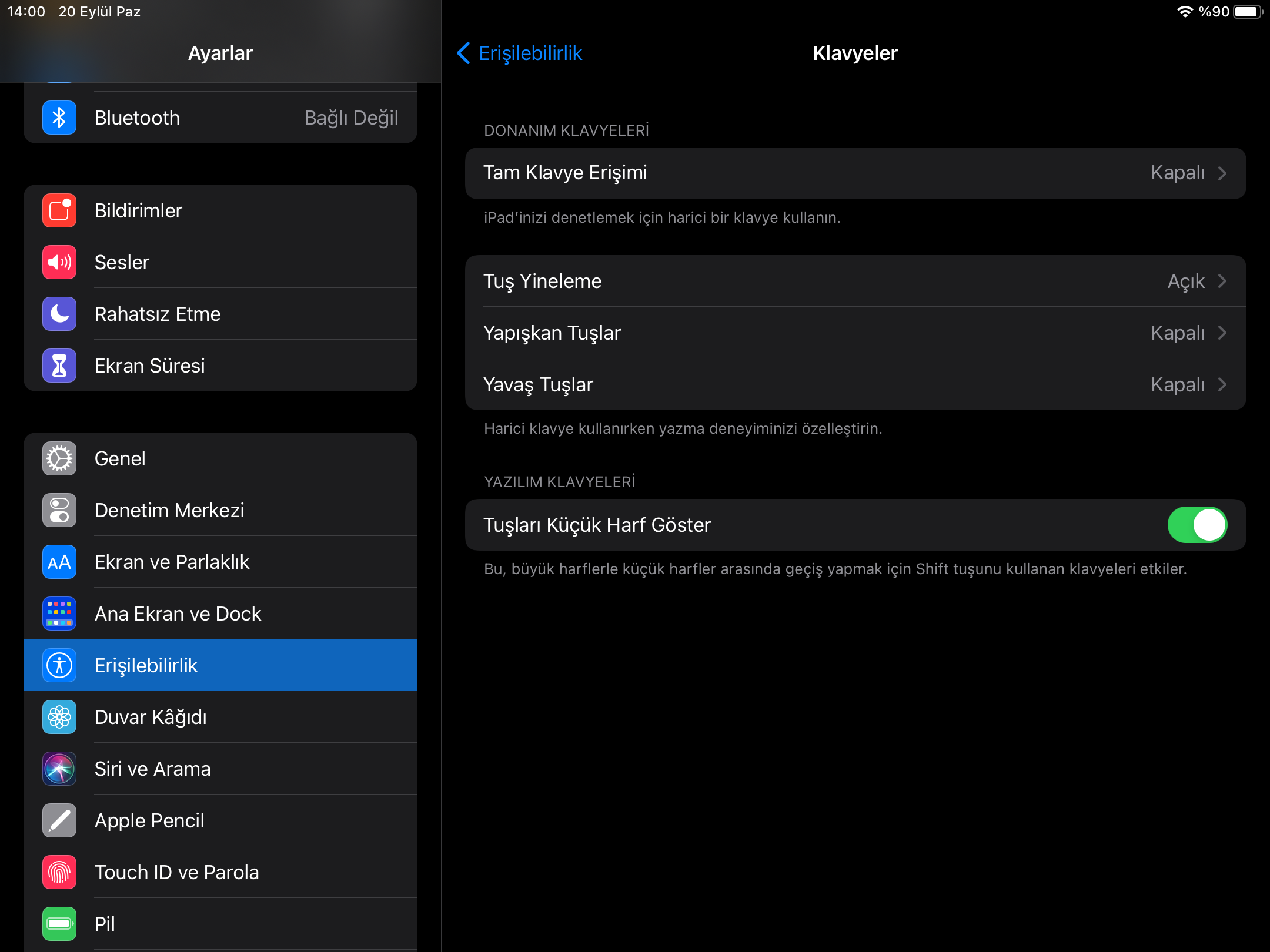Tap the Sesler speaker icon
The height and width of the screenshot is (952, 1270).
pos(59,262)
